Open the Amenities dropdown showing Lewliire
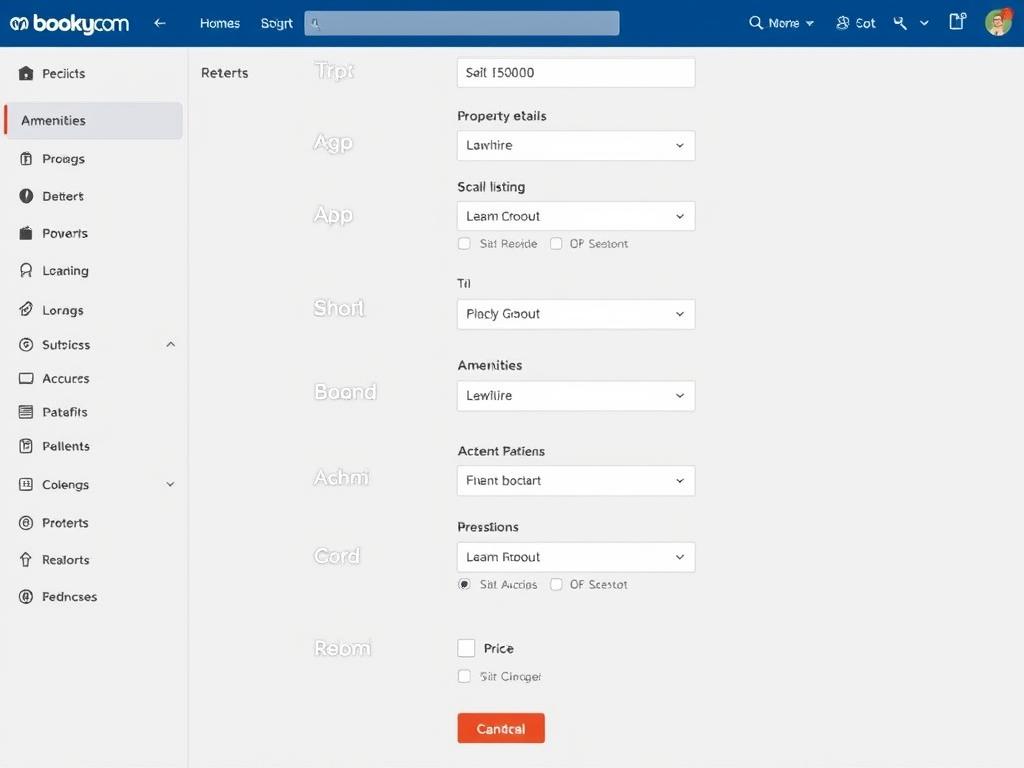Screen dimensions: 1024x768 point(575,396)
